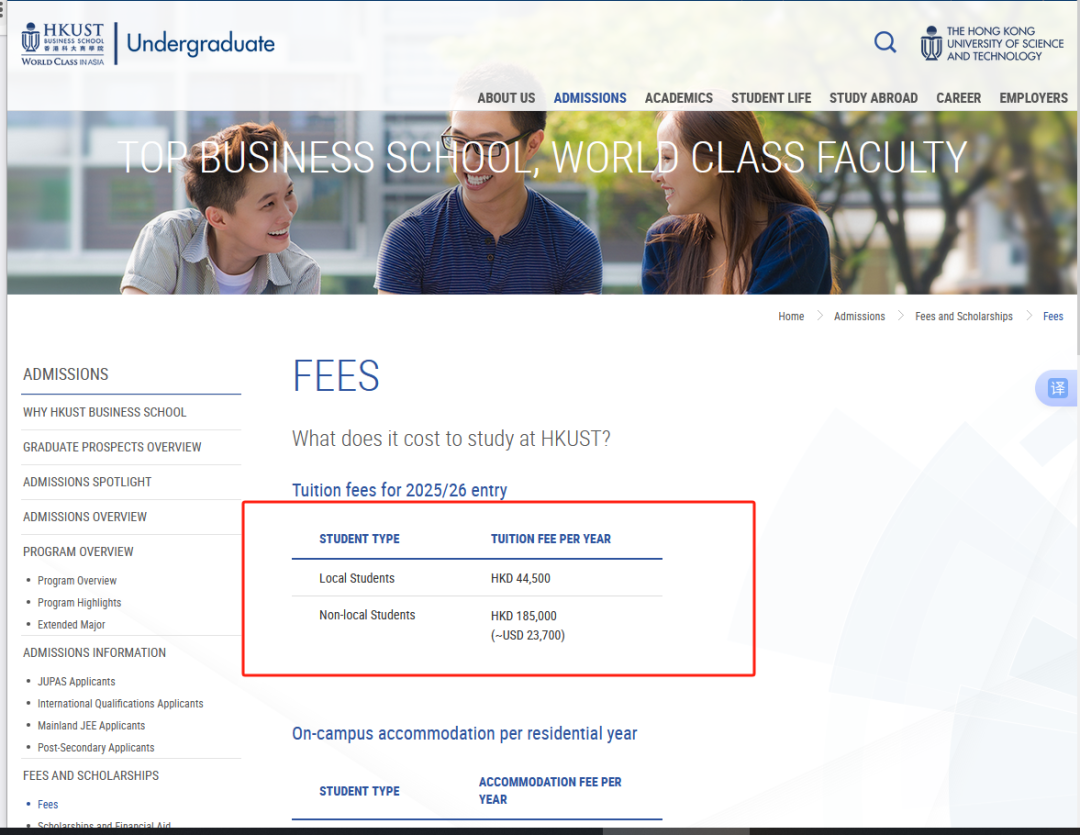Select Program Highlights in the sidebar
This screenshot has height=835, width=1080.
point(79,603)
